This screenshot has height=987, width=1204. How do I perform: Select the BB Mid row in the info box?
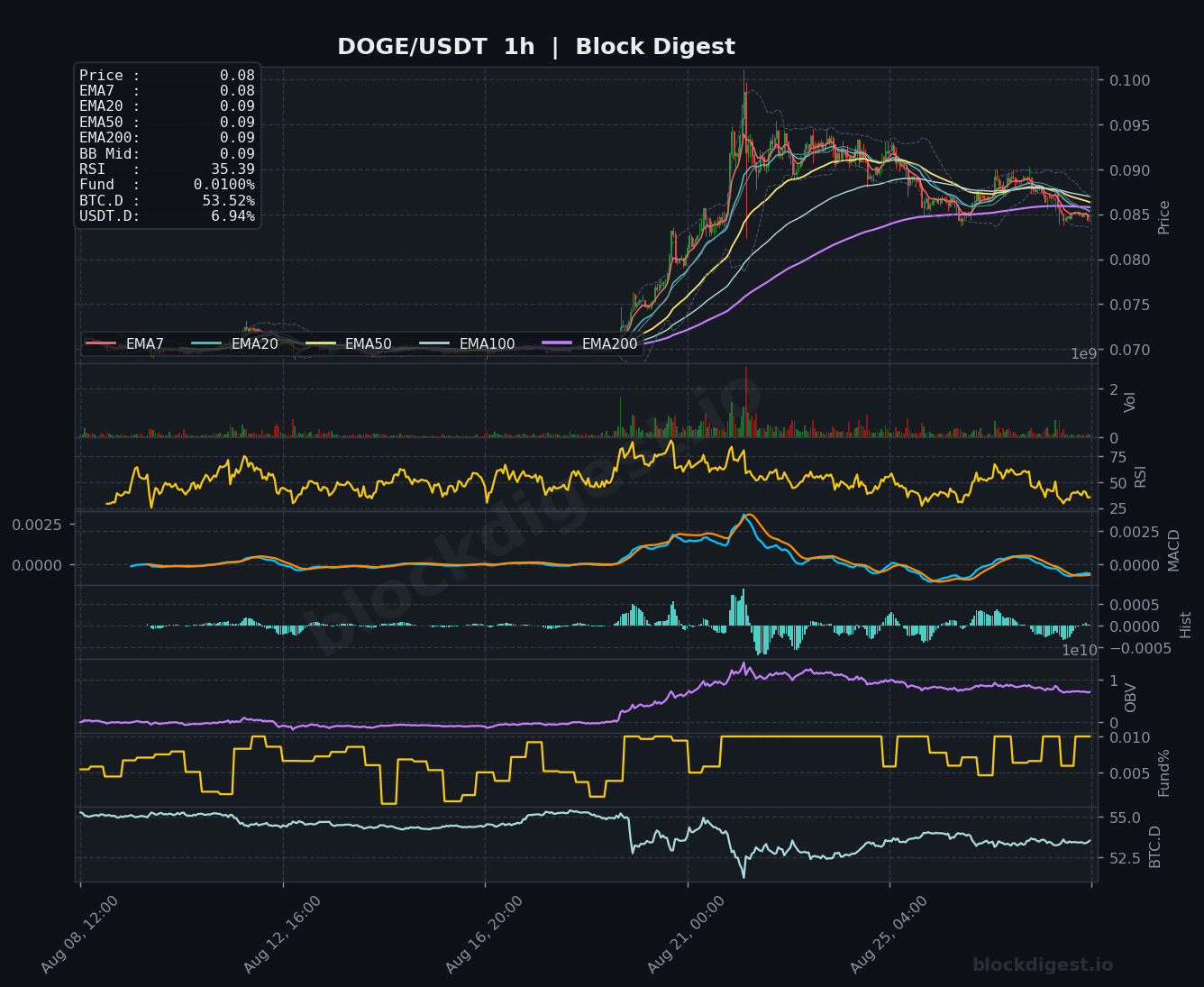click(167, 154)
